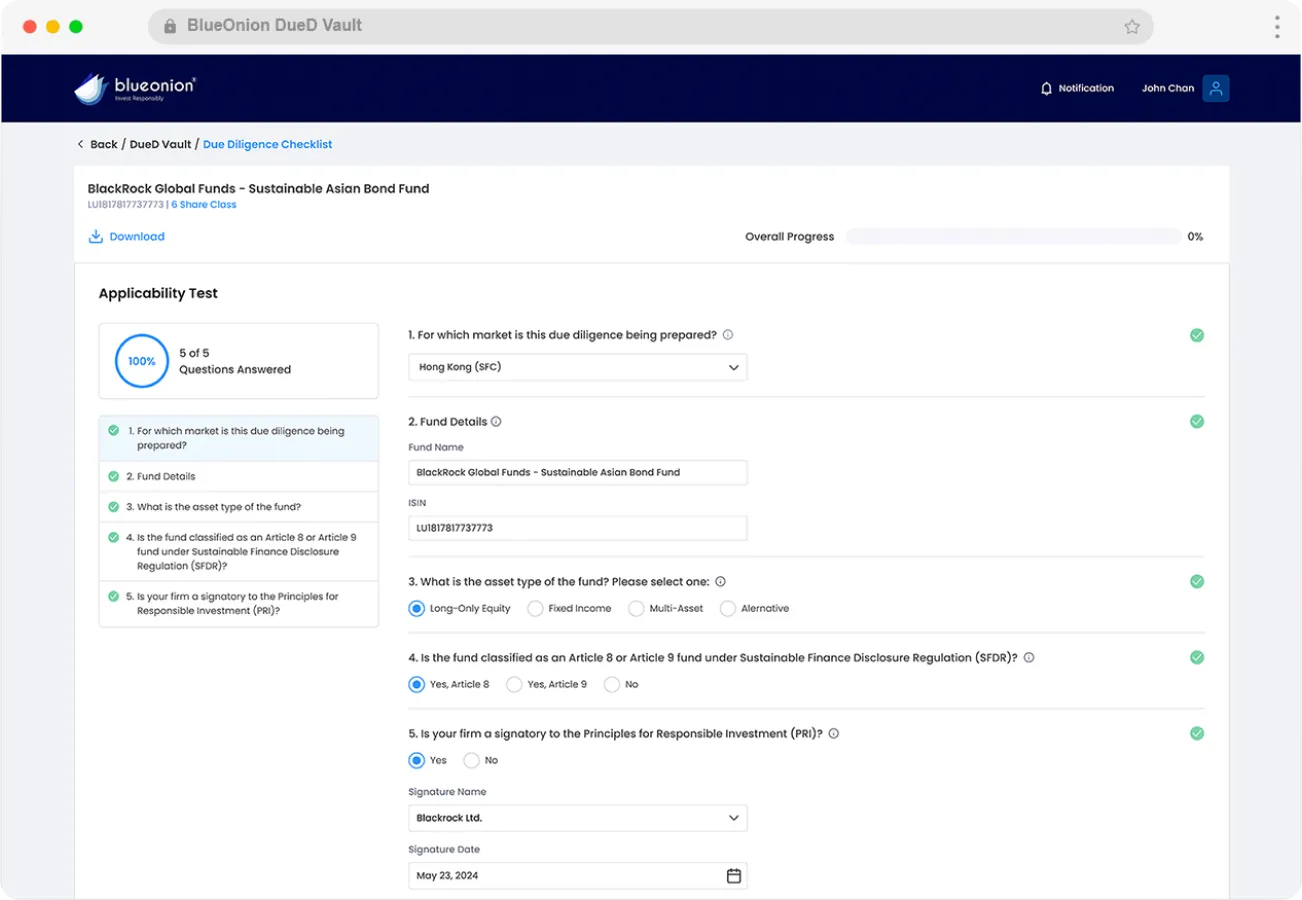Click the Fund Name input field

coord(578,472)
